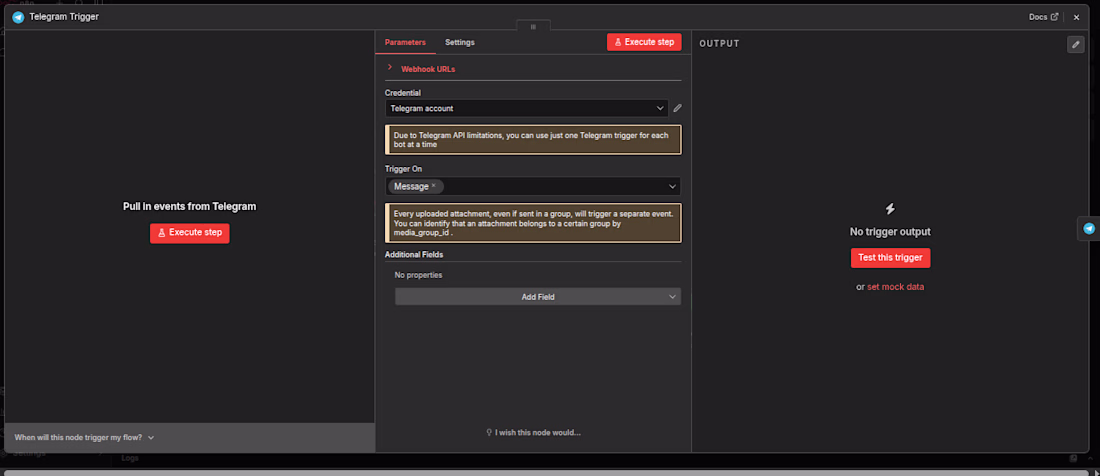Open the Trigger On dropdown
This screenshot has width=1100, height=476.
[532, 186]
